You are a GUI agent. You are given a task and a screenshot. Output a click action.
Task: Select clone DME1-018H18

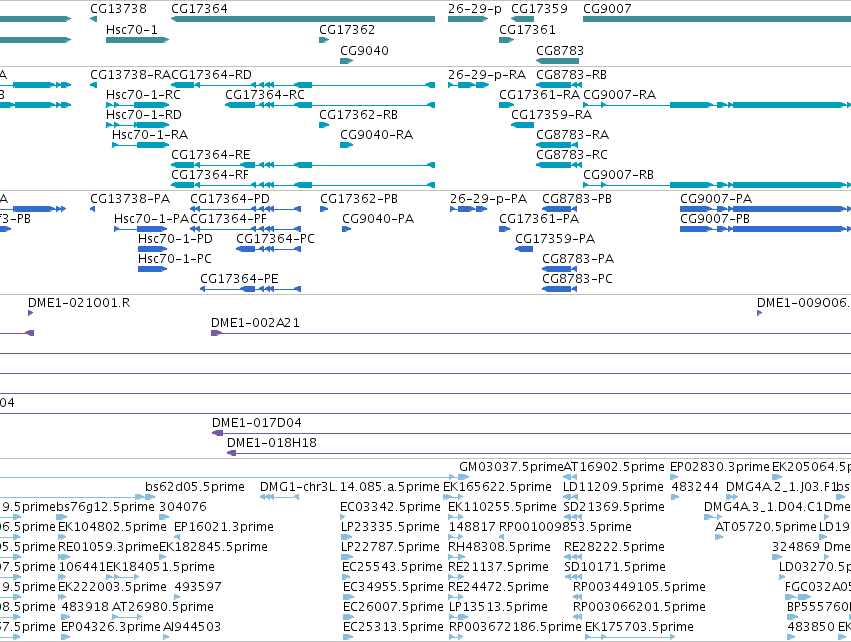click(x=539, y=453)
